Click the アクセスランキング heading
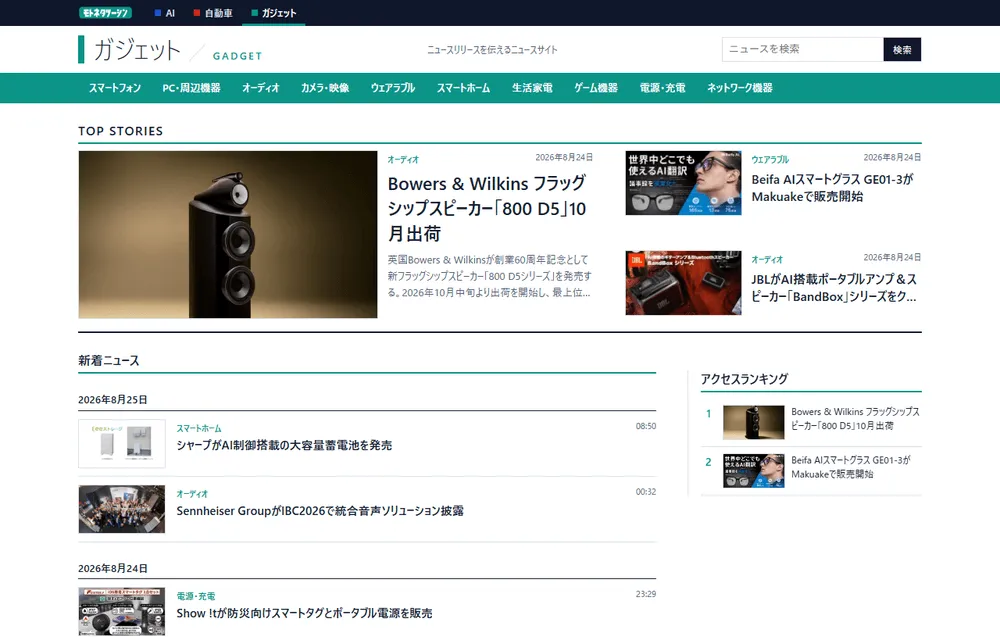This screenshot has height=641, width=1000. pyautogui.click(x=744, y=379)
